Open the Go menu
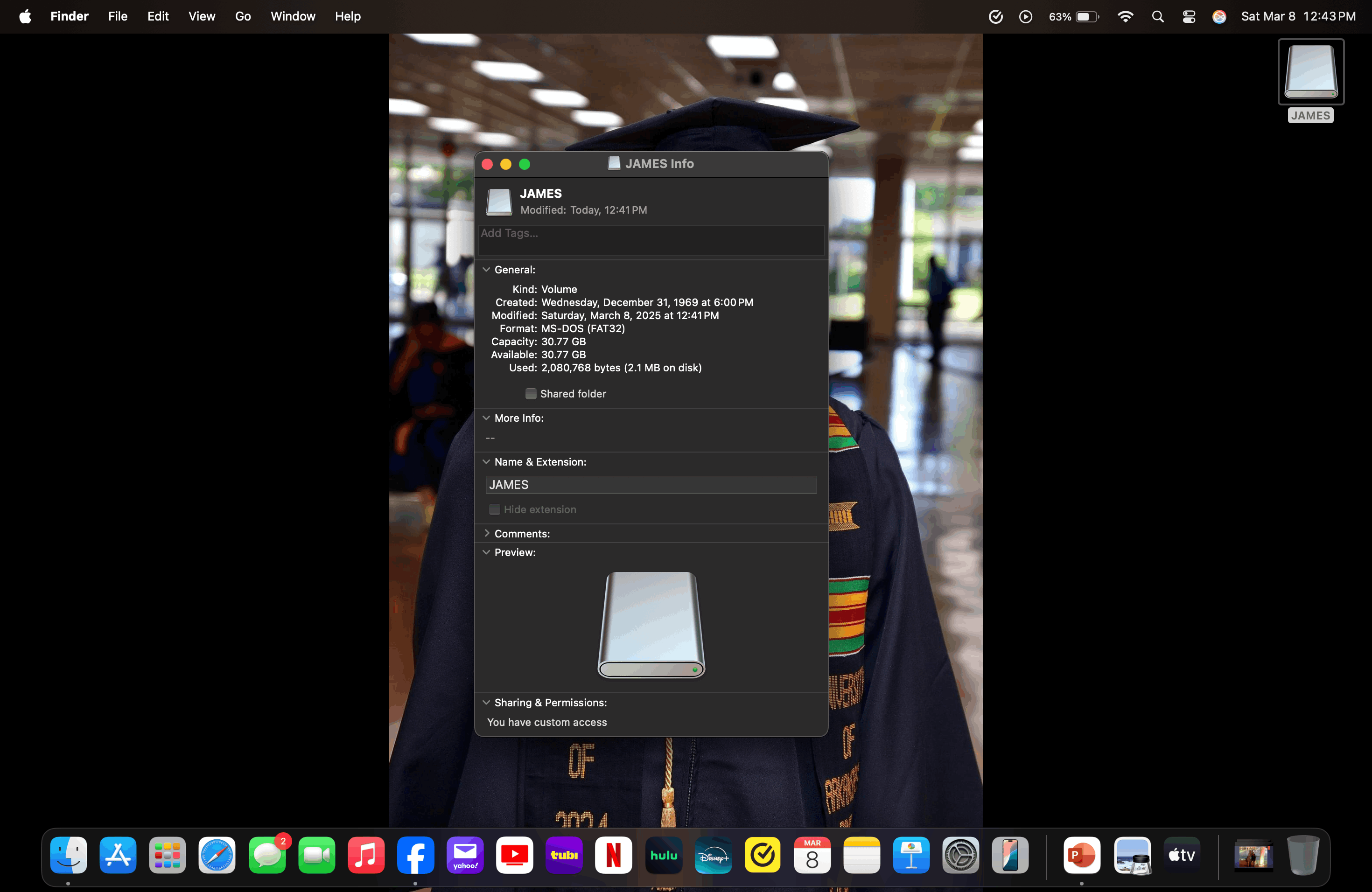The width and height of the screenshot is (1372, 892). [x=243, y=17]
